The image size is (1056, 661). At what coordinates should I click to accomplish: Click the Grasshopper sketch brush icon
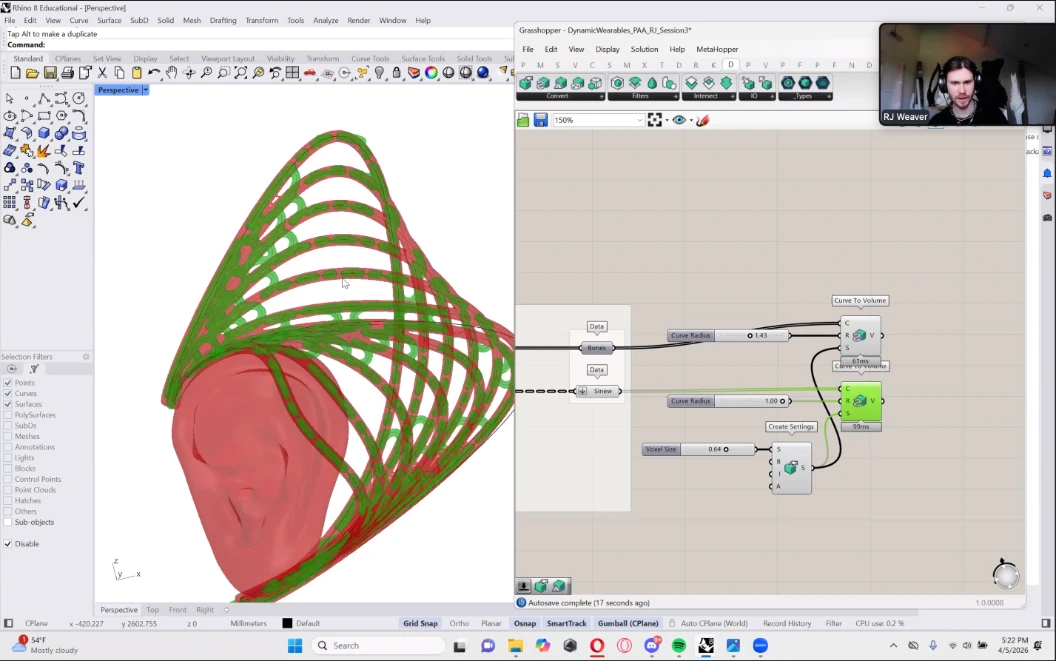(x=702, y=120)
